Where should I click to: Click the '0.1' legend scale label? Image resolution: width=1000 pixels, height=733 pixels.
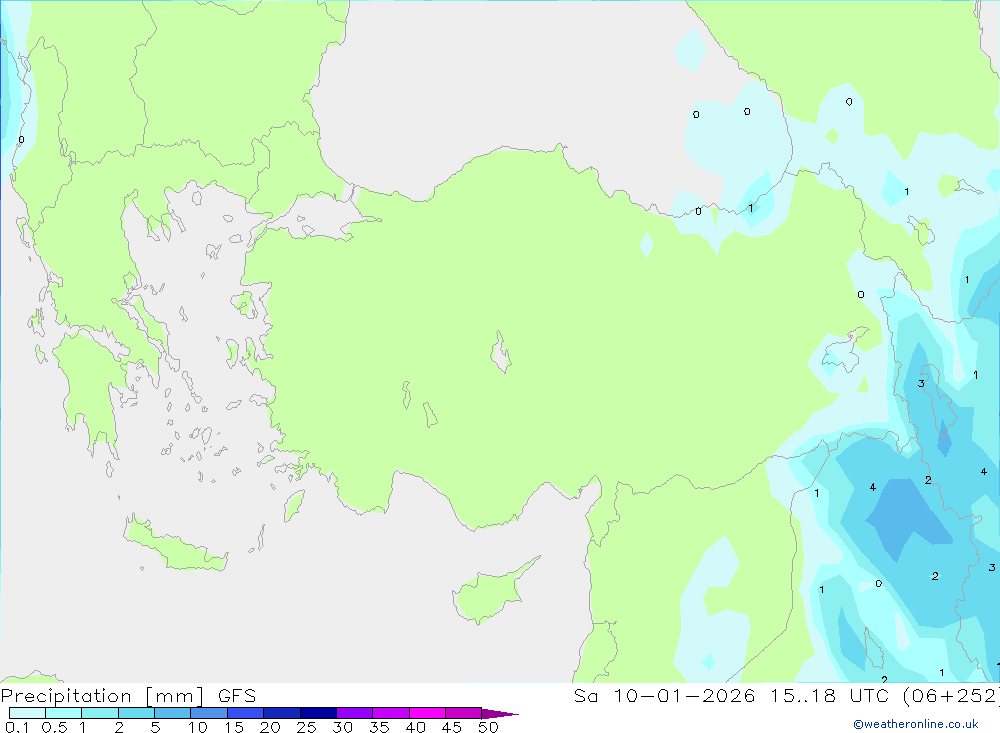tap(17, 727)
